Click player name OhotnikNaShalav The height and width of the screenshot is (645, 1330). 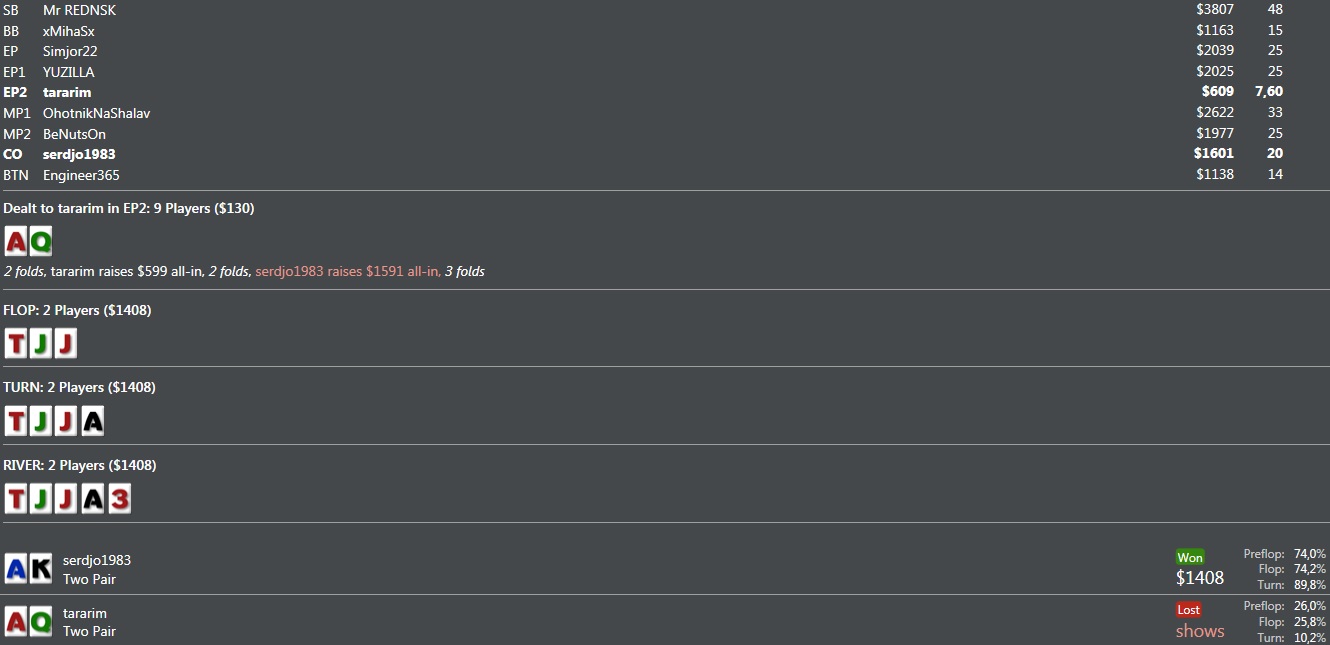pos(96,113)
